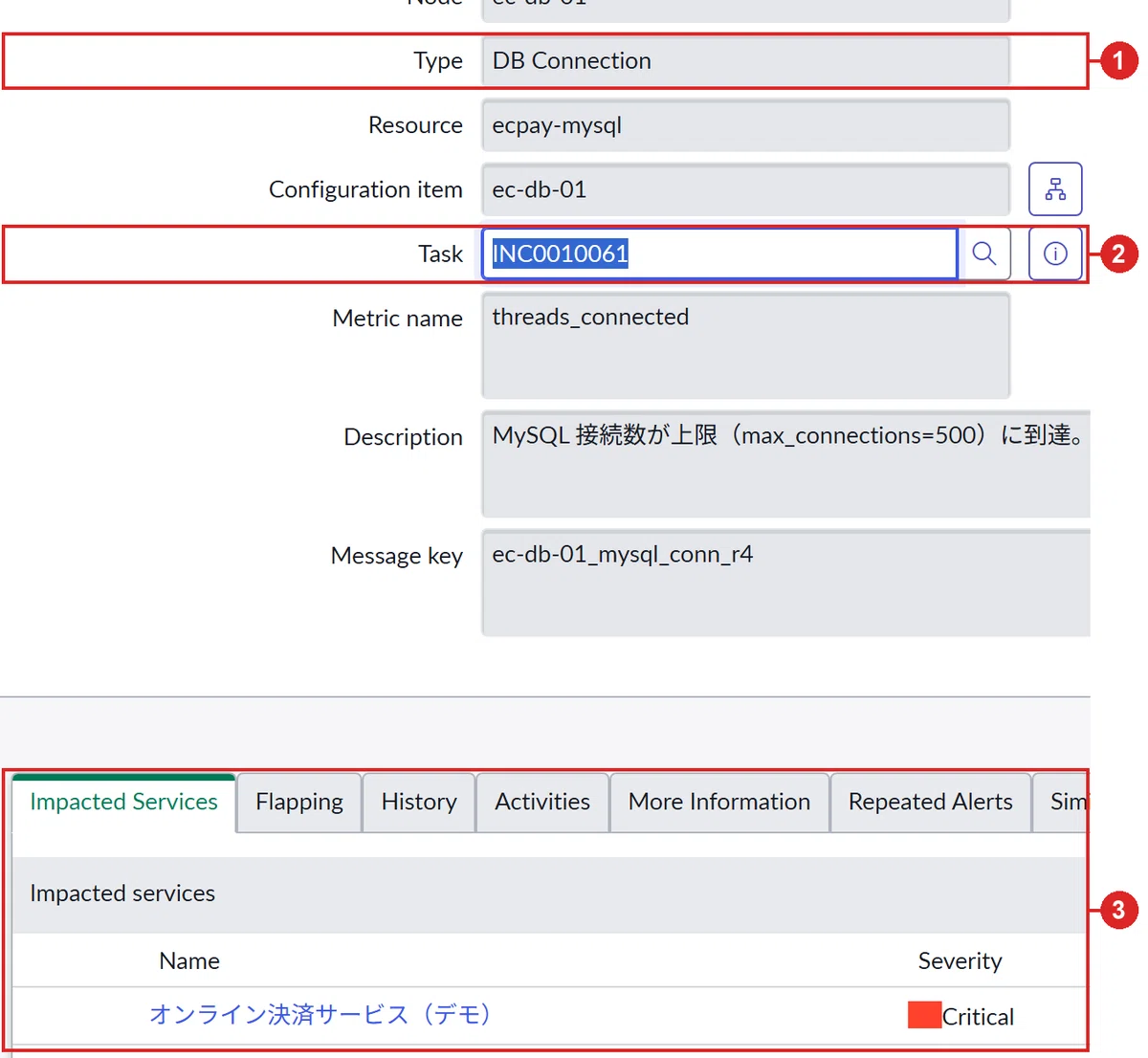The image size is (1148, 1058).
Task: Switch to the Activities tab
Action: [542, 802]
